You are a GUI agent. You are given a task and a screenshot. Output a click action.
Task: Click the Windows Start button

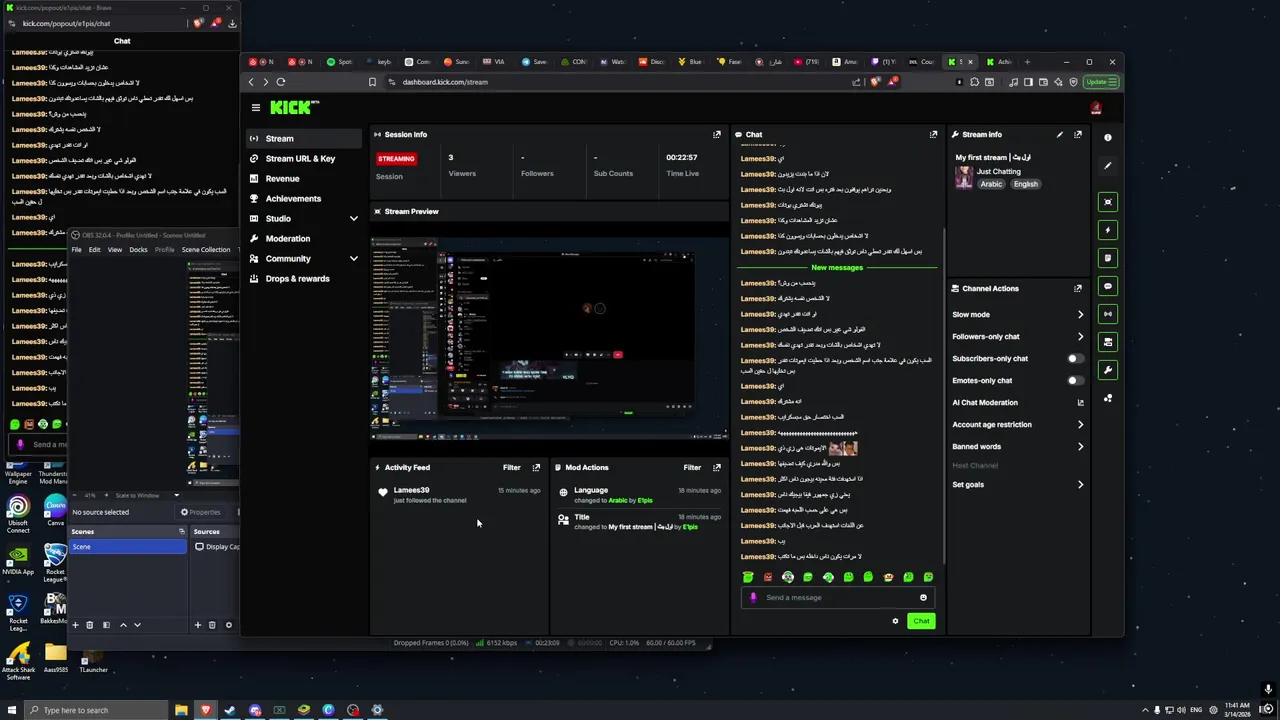pyautogui.click(x=12, y=710)
